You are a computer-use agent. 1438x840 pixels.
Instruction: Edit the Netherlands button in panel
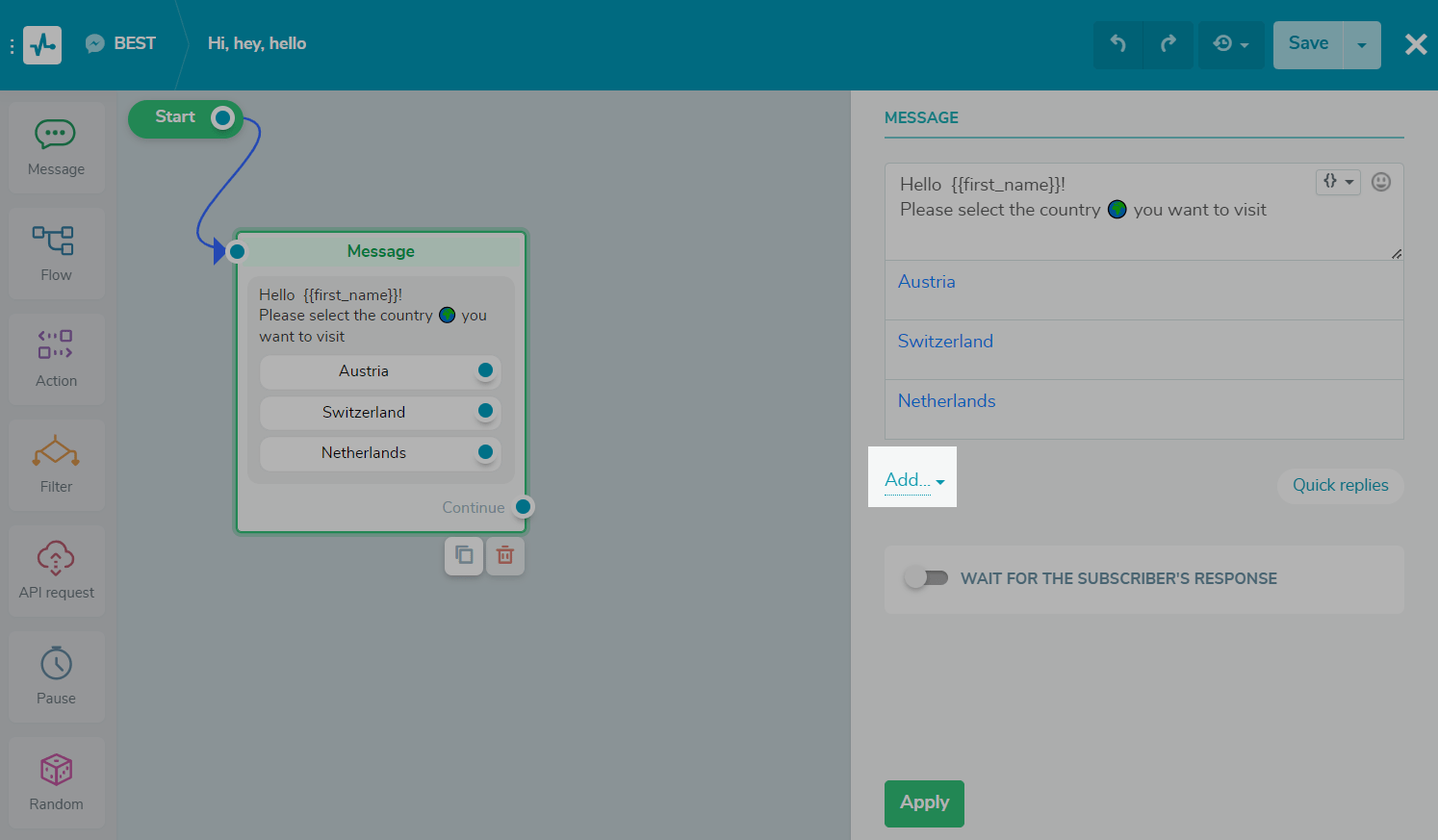click(1143, 409)
